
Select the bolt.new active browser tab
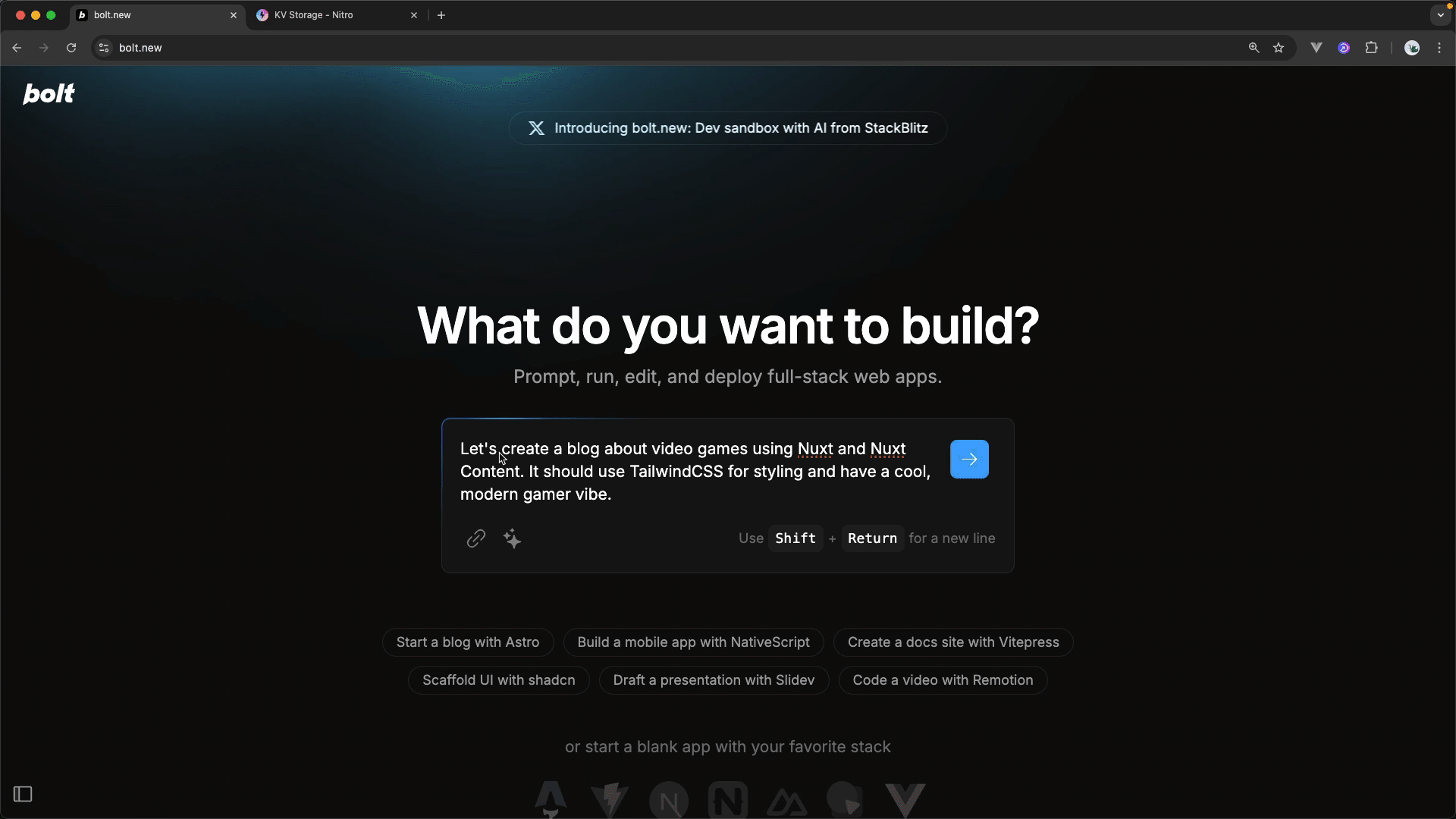[x=155, y=14]
